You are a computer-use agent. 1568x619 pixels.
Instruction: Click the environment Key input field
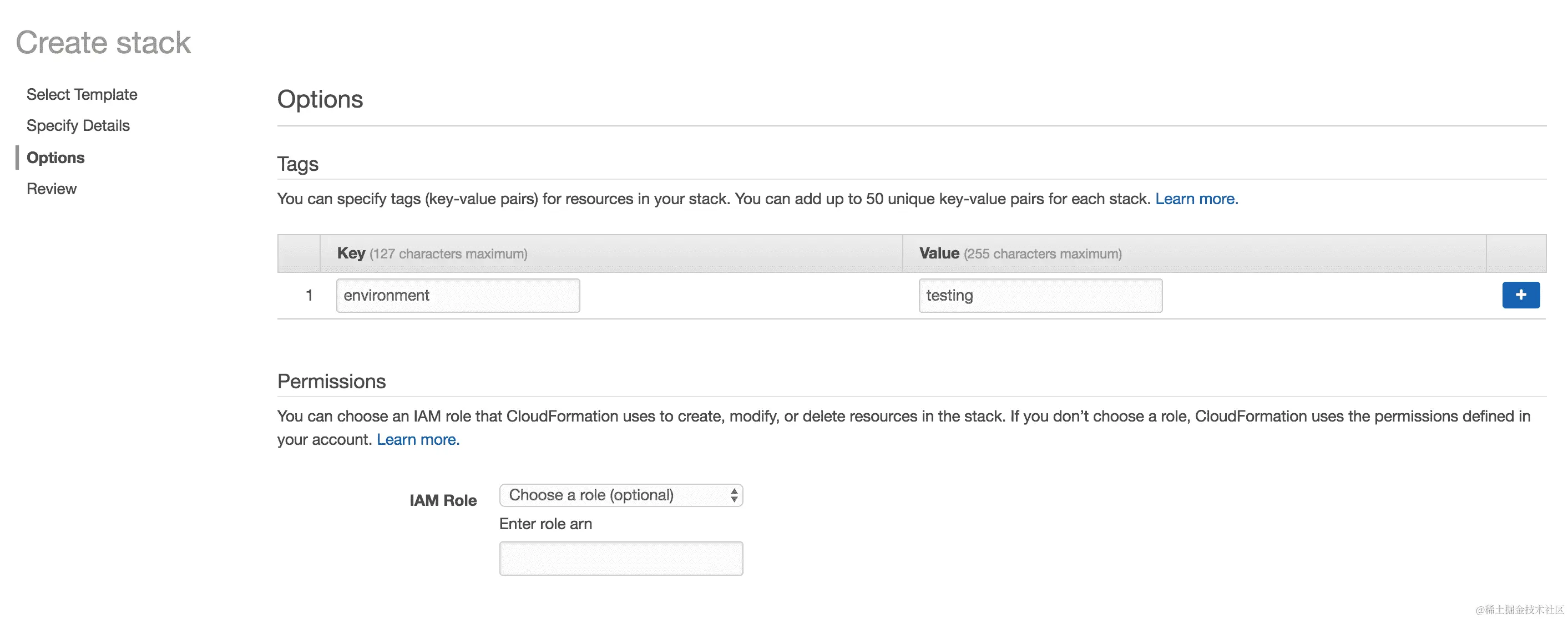(457, 295)
